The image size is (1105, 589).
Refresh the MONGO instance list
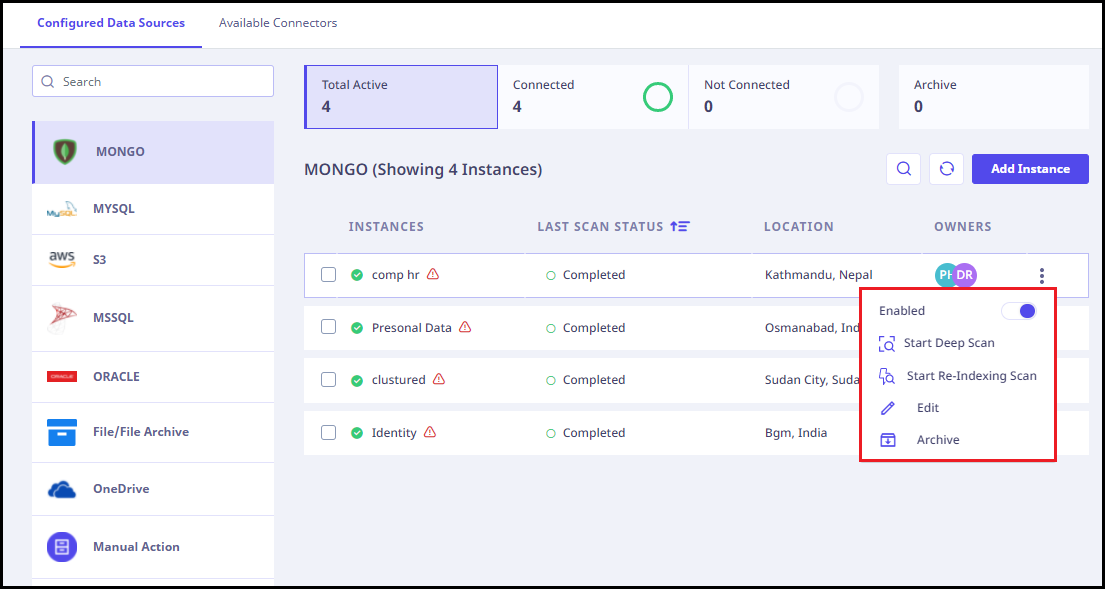click(x=946, y=169)
